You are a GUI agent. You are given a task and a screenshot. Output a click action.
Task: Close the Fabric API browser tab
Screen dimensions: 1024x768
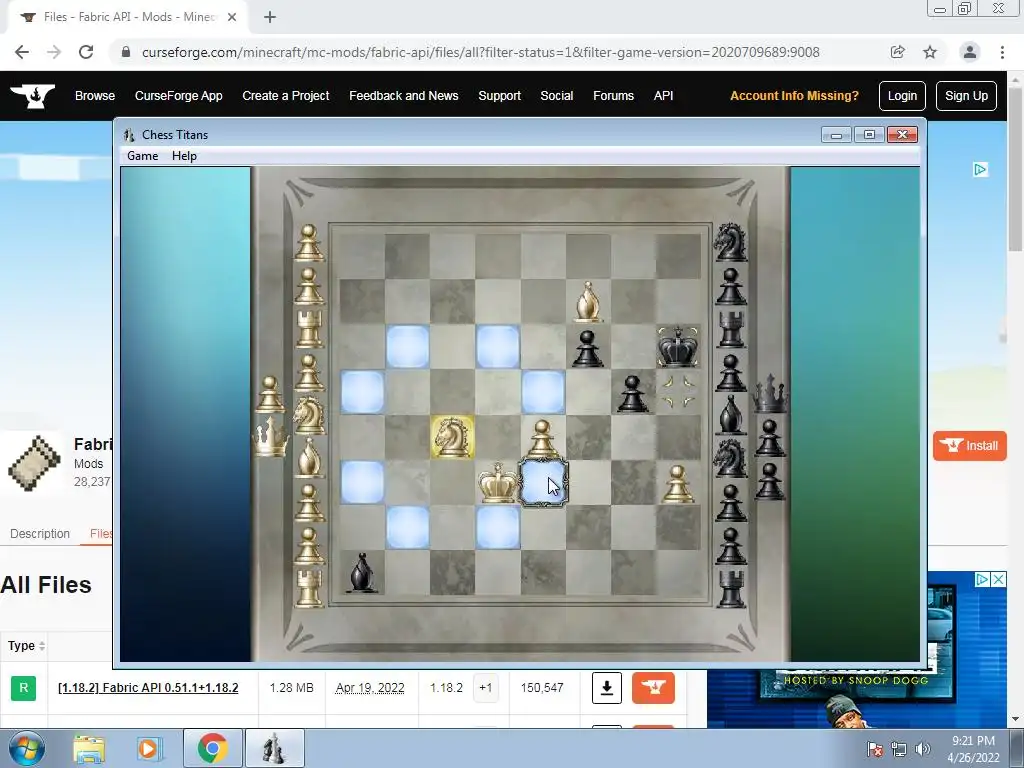232,18
